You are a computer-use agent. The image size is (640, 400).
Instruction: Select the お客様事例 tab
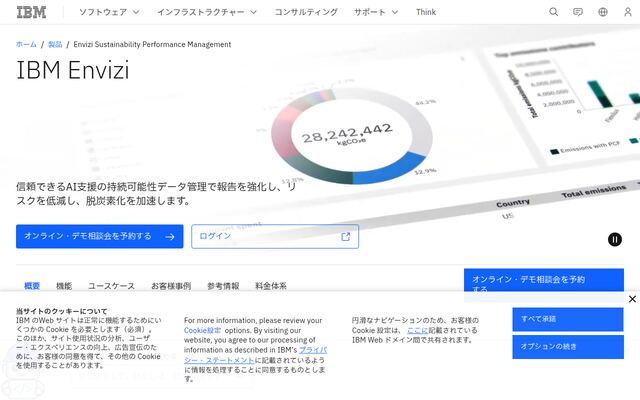pyautogui.click(x=171, y=286)
